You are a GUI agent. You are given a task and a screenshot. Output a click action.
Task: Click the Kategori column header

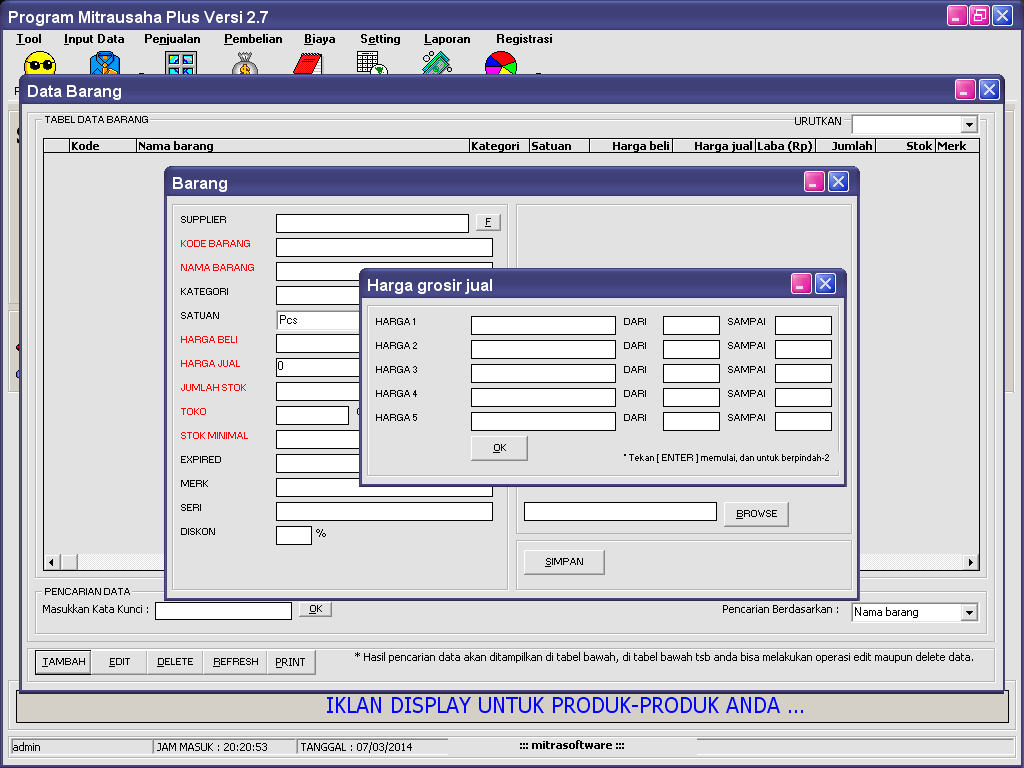point(500,146)
